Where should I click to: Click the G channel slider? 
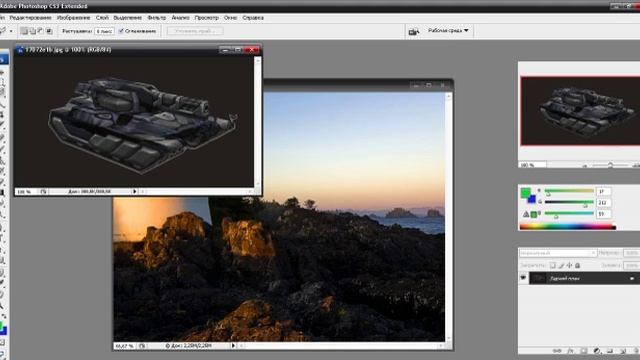569,202
